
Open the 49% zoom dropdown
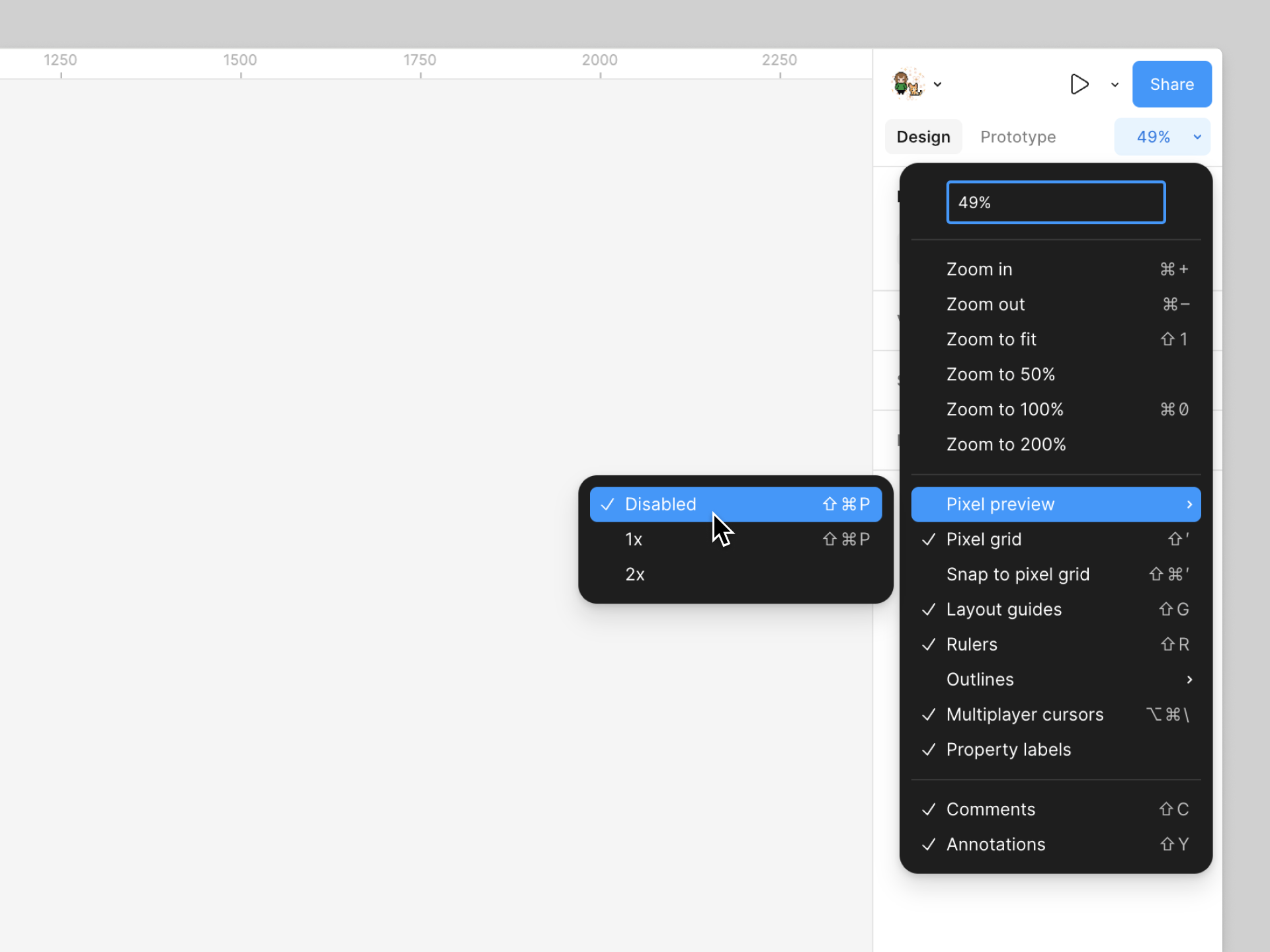tap(1162, 137)
